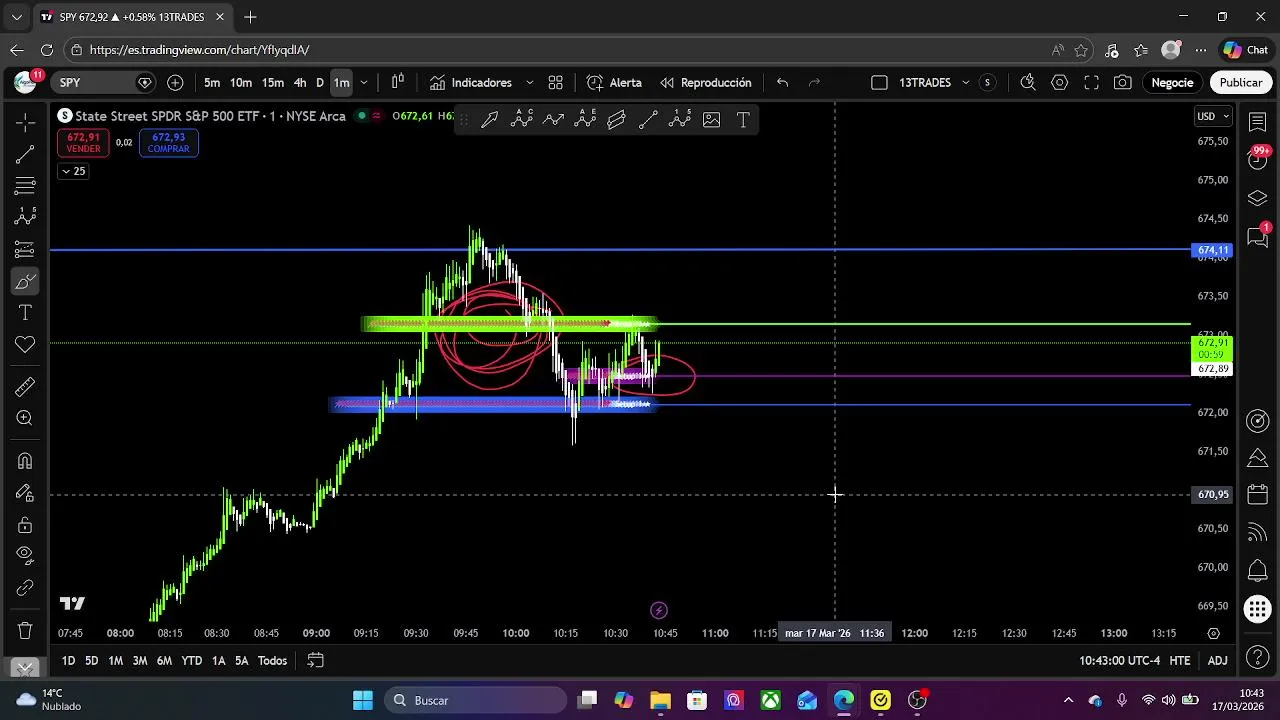The image size is (1280, 720).
Task: Expand the time interval dropdown chevron
Action: (x=364, y=83)
